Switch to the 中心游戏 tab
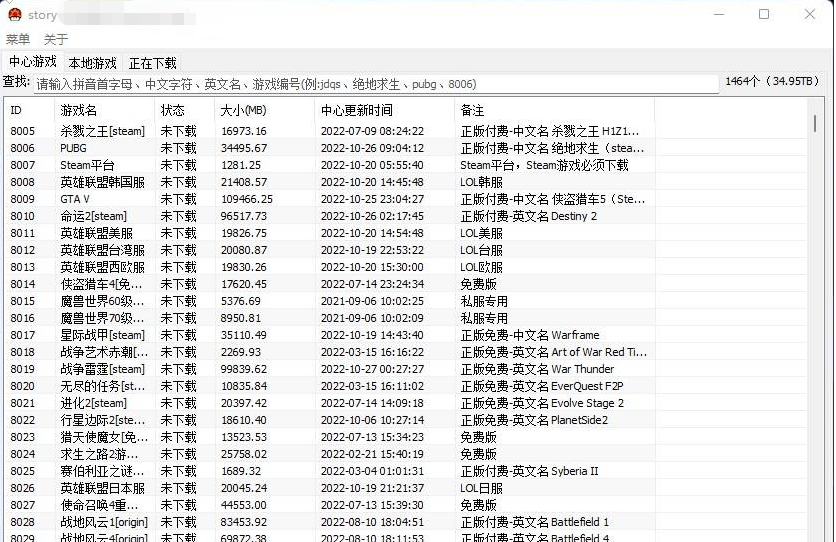836x542 pixels. click(33, 62)
